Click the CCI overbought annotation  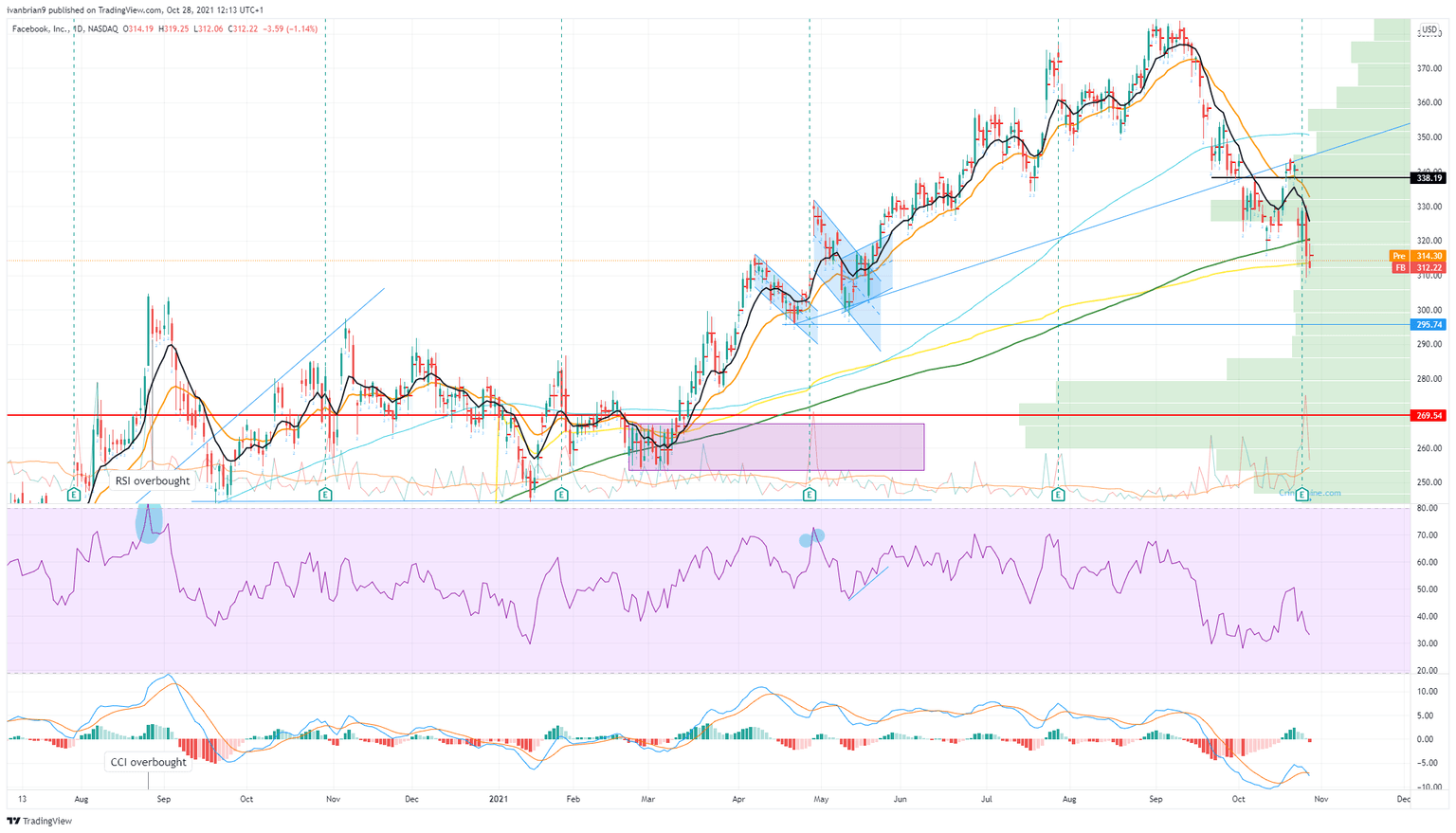pyautogui.click(x=146, y=762)
